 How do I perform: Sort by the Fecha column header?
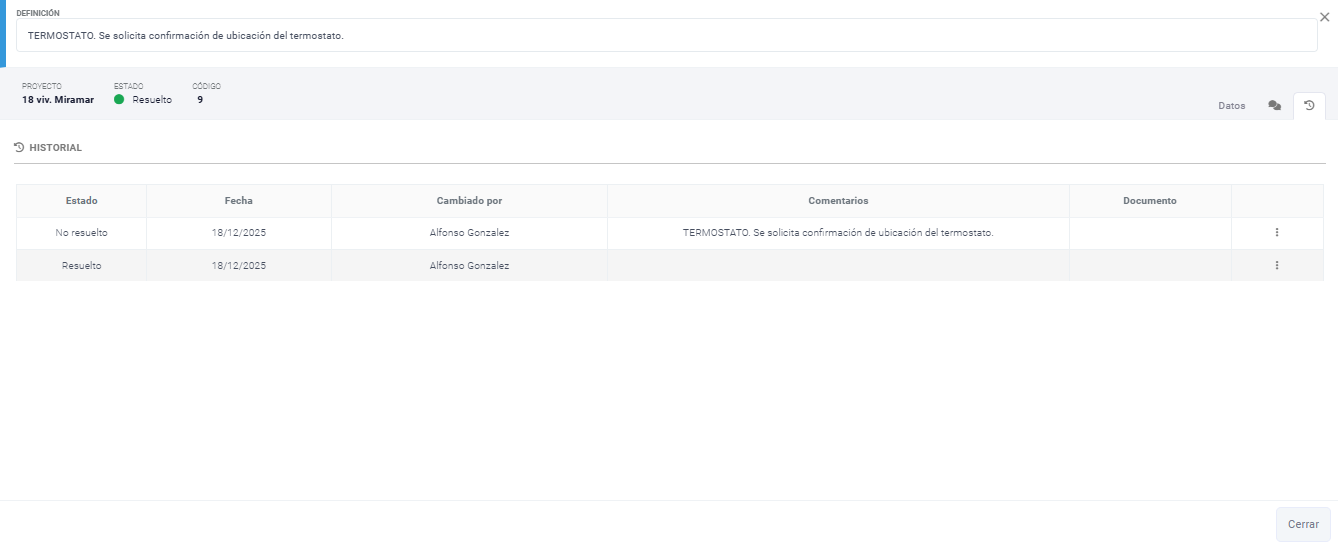click(x=238, y=201)
